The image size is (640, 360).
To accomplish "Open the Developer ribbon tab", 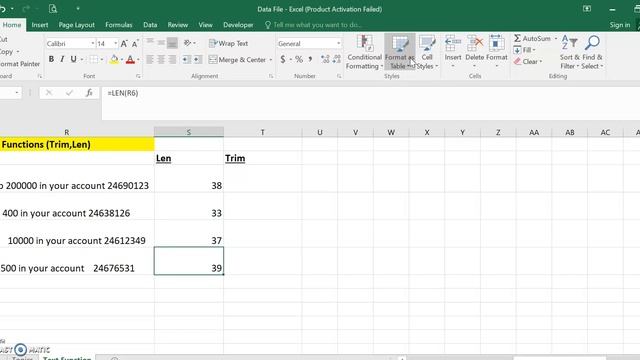I will point(238,25).
